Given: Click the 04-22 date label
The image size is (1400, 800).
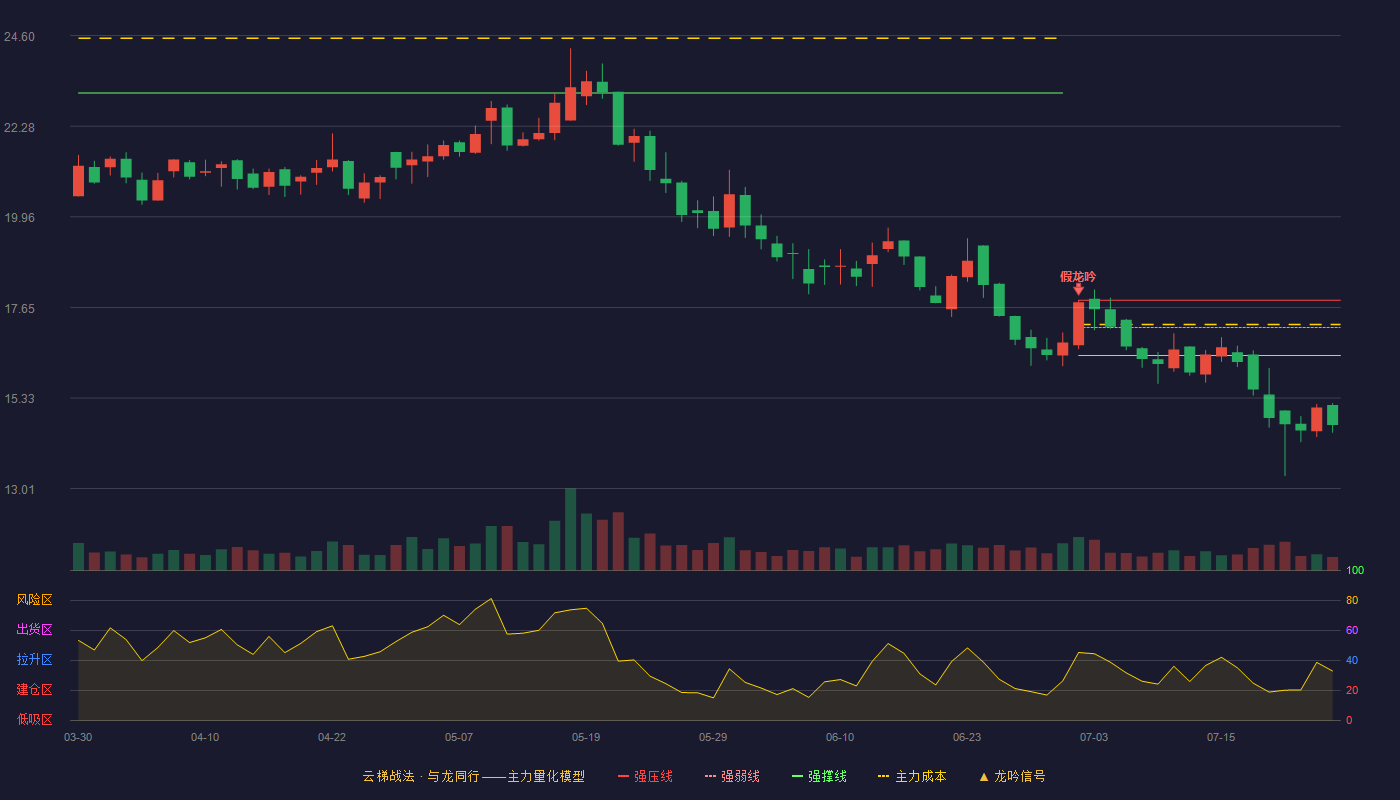Looking at the screenshot, I should pyautogui.click(x=332, y=737).
